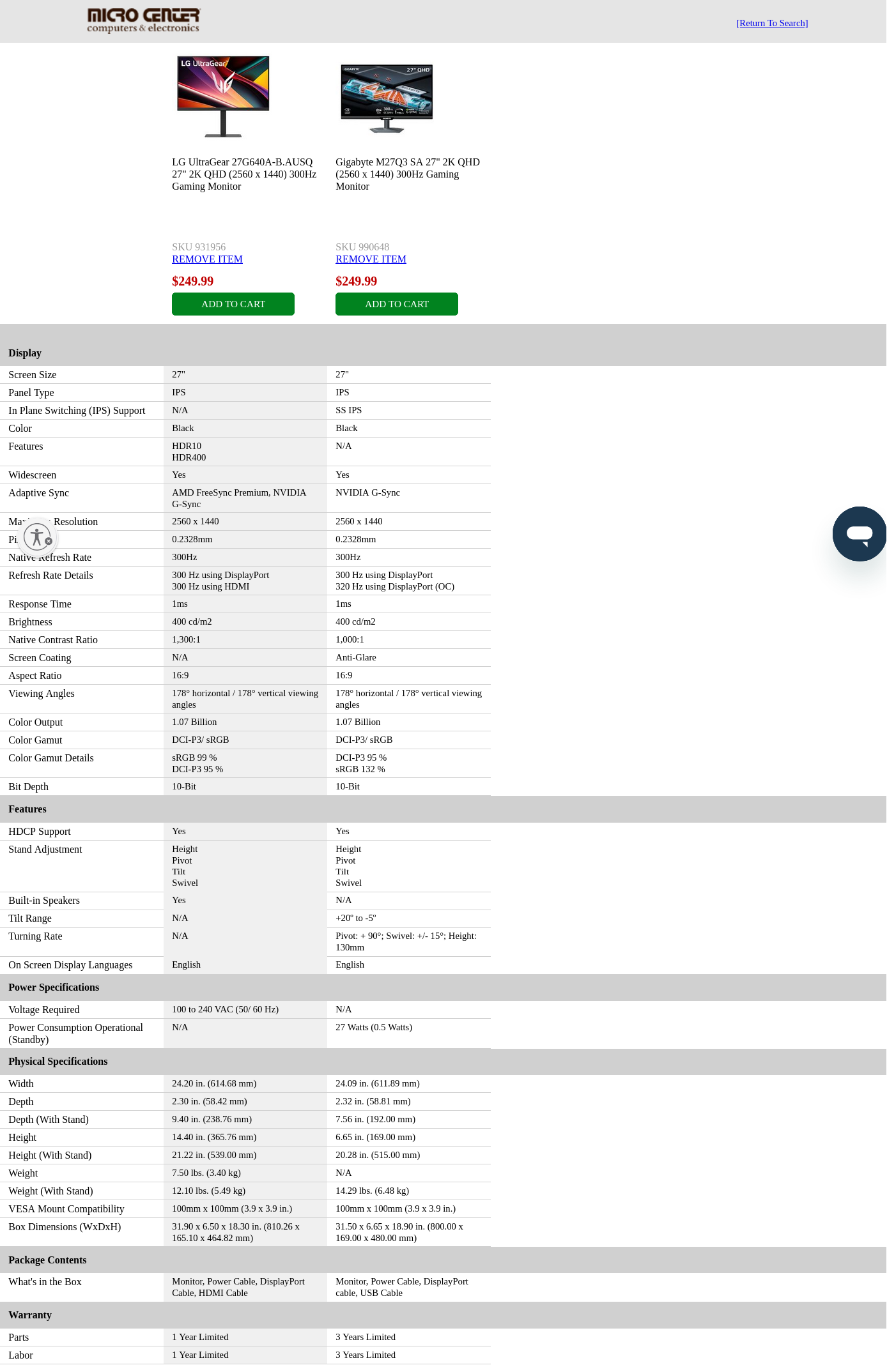
Task: Click the Micro Center logo
Action: point(144,20)
